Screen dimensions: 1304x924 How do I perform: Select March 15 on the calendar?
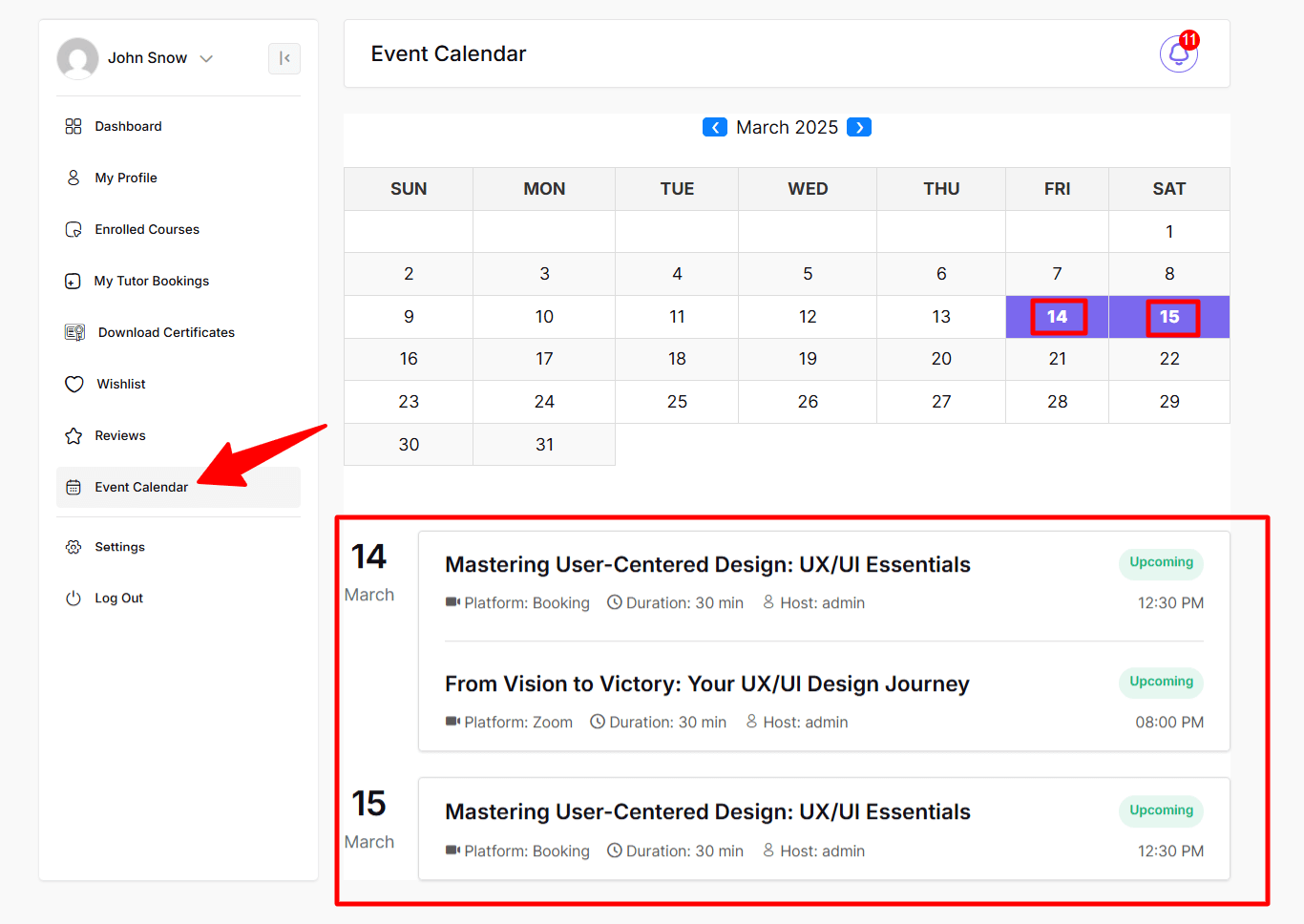pyautogui.click(x=1168, y=316)
